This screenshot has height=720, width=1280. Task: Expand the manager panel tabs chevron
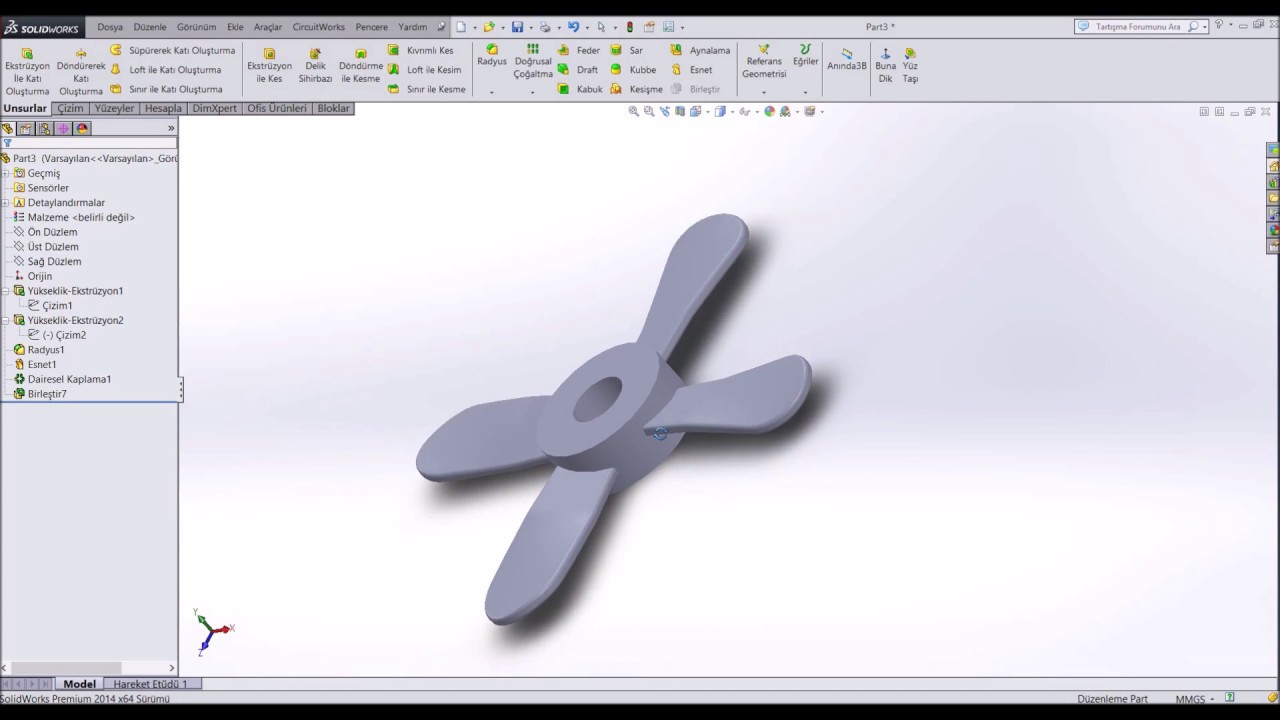pos(171,128)
